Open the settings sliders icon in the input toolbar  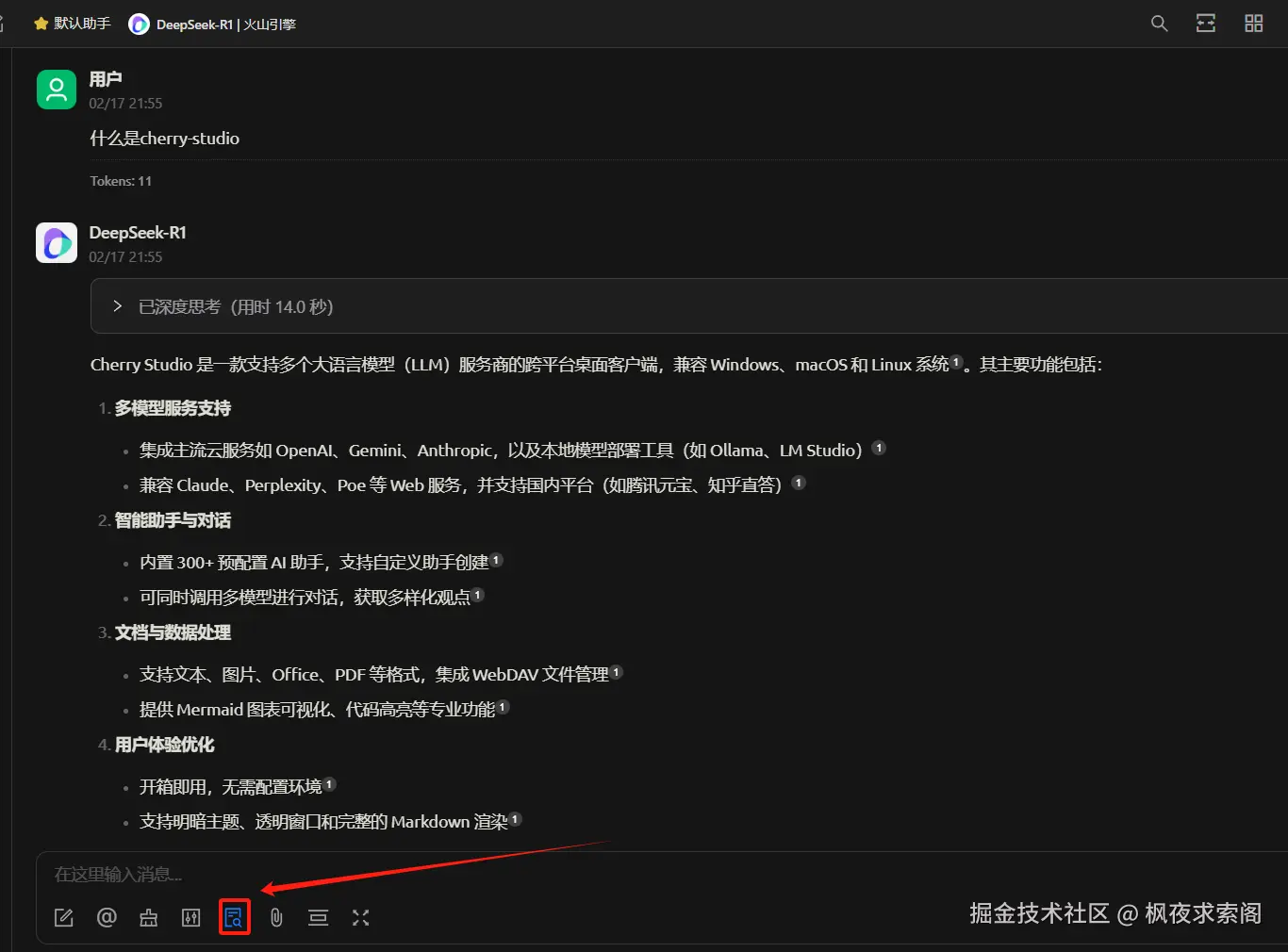pos(191,917)
